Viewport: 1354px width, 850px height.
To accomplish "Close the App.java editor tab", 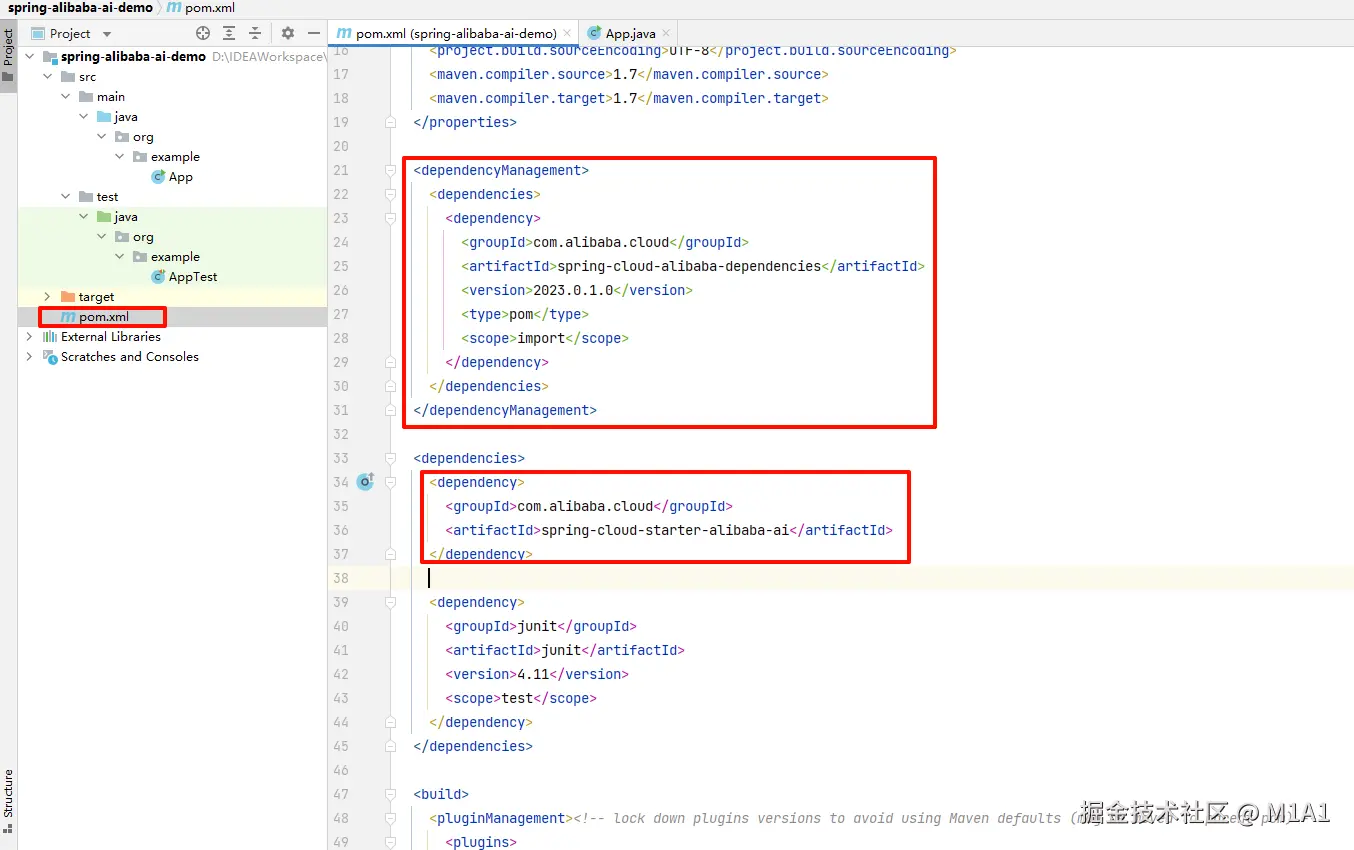I will tap(667, 33).
